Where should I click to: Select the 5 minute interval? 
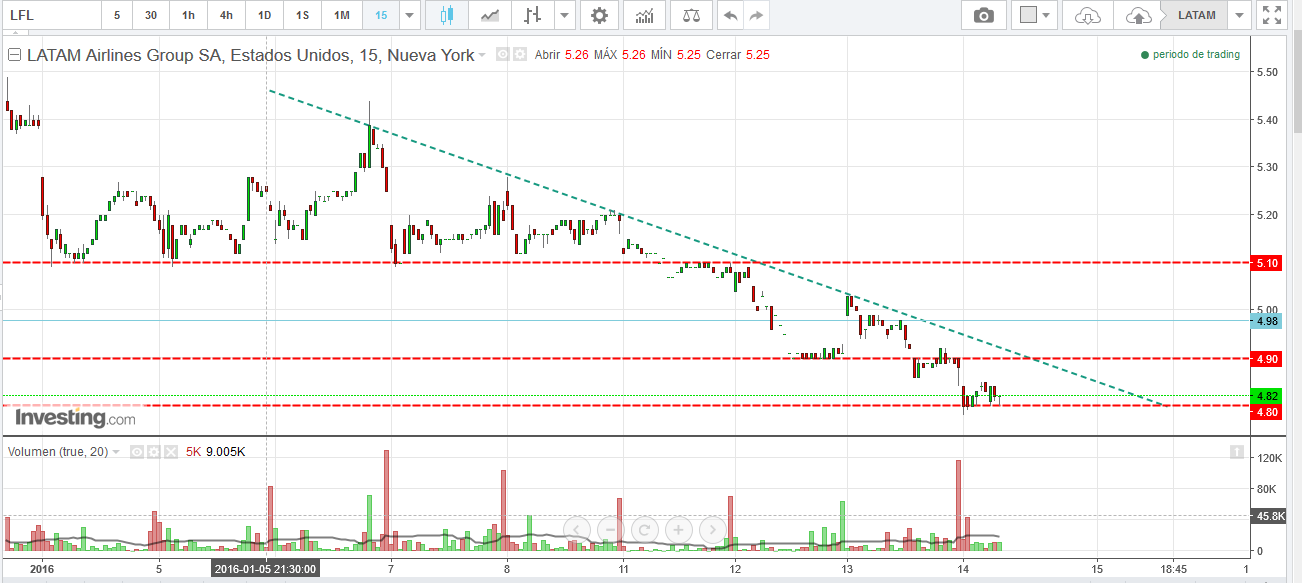(117, 15)
